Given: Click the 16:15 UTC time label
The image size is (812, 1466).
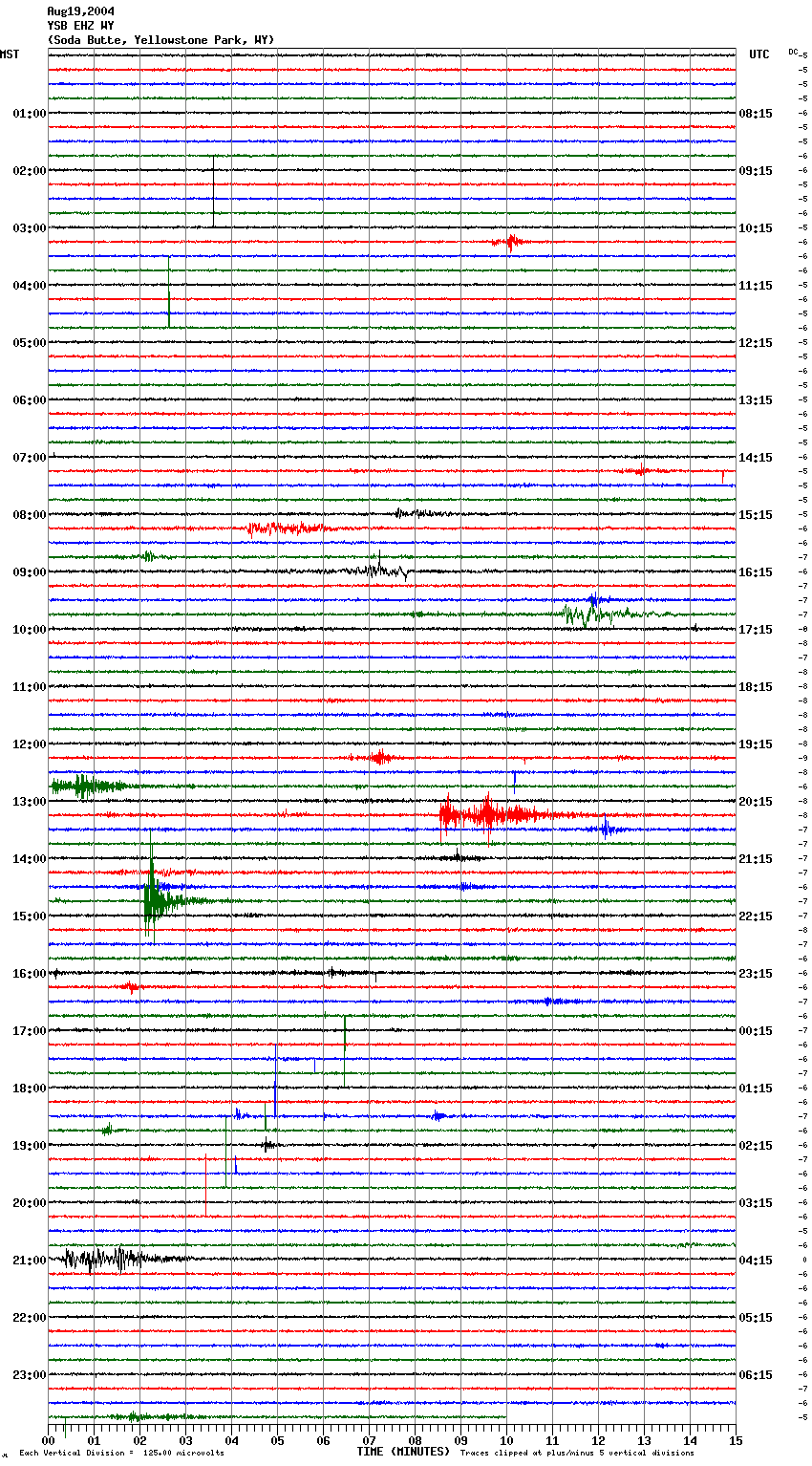Looking at the screenshot, I should 756,572.
